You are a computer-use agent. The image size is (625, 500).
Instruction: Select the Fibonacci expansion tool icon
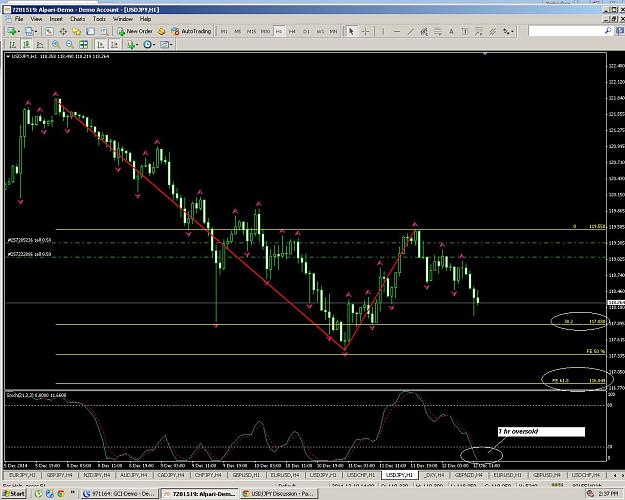click(x=478, y=31)
